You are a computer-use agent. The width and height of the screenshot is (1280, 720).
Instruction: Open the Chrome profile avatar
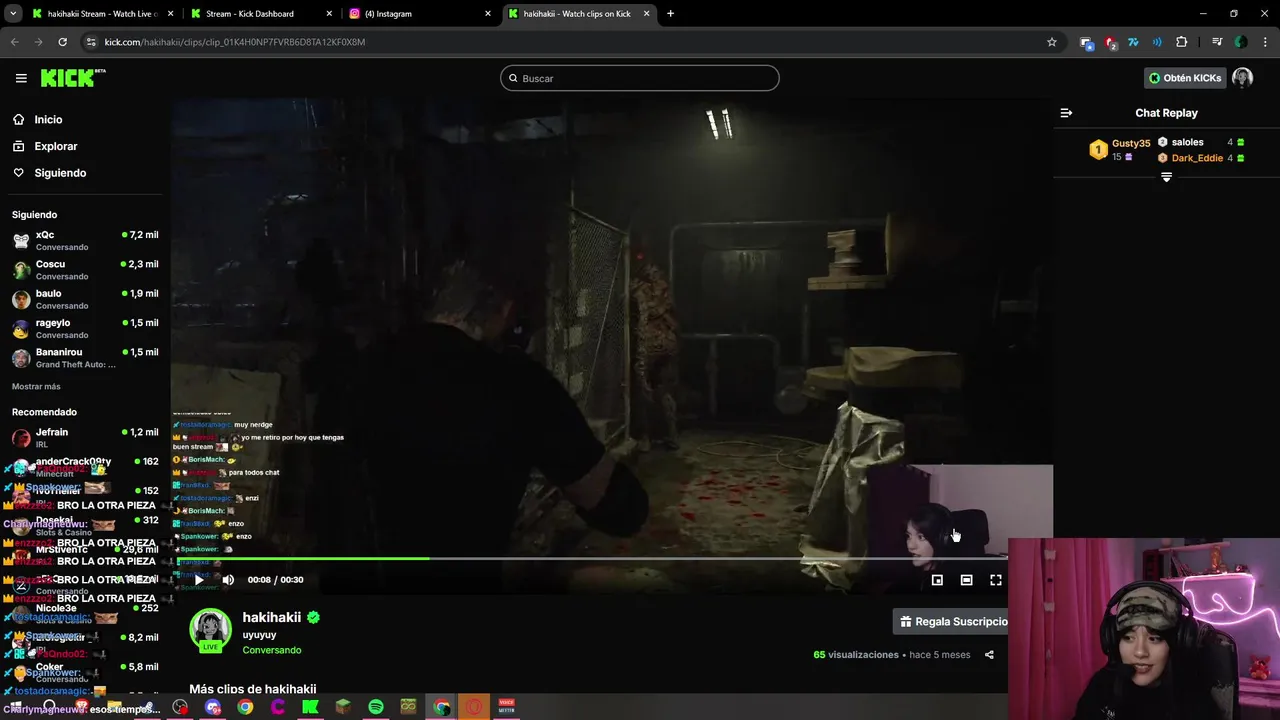tap(1241, 42)
